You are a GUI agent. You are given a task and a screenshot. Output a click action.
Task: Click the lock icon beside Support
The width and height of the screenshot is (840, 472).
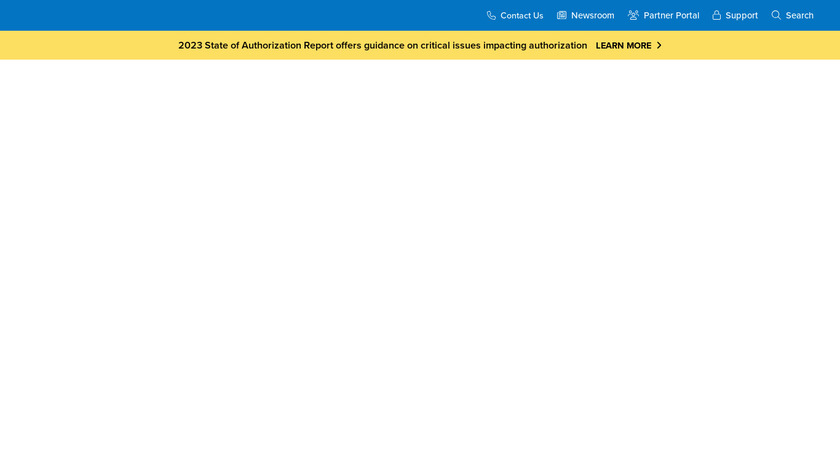(716, 15)
